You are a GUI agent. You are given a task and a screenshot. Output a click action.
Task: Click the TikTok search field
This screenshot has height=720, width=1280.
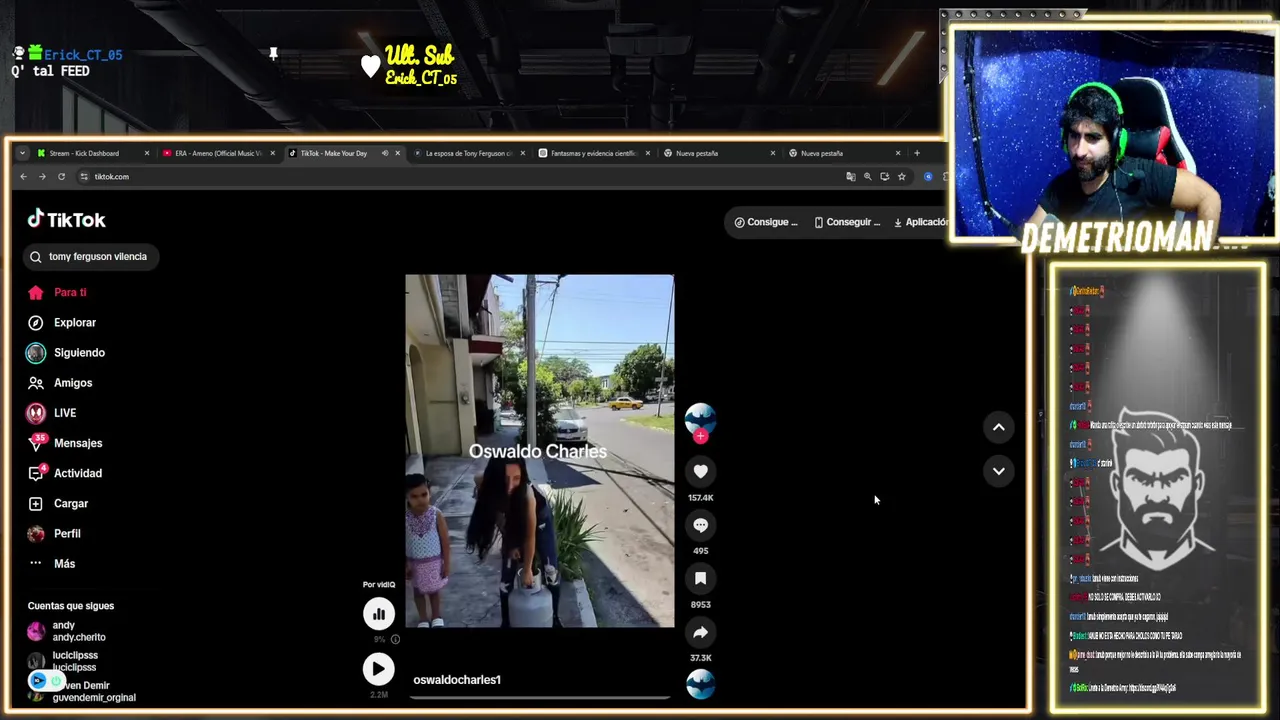pos(91,256)
